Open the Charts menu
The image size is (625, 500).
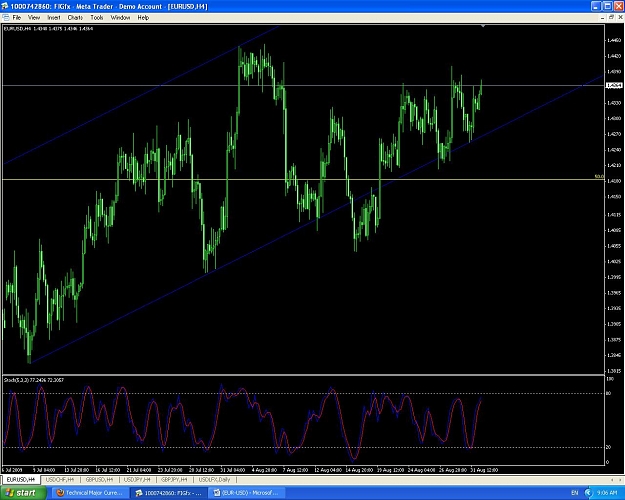pos(75,18)
